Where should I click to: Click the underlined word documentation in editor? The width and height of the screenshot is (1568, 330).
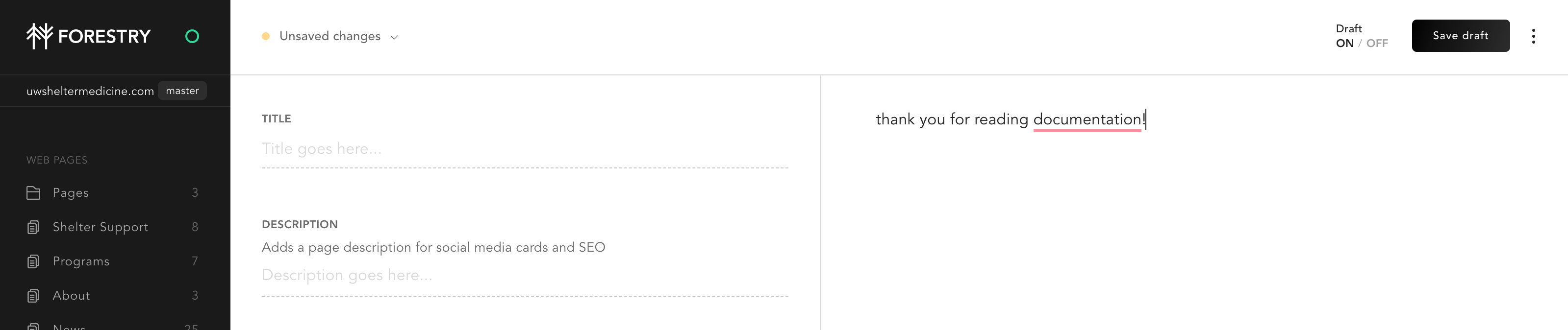(x=1087, y=119)
